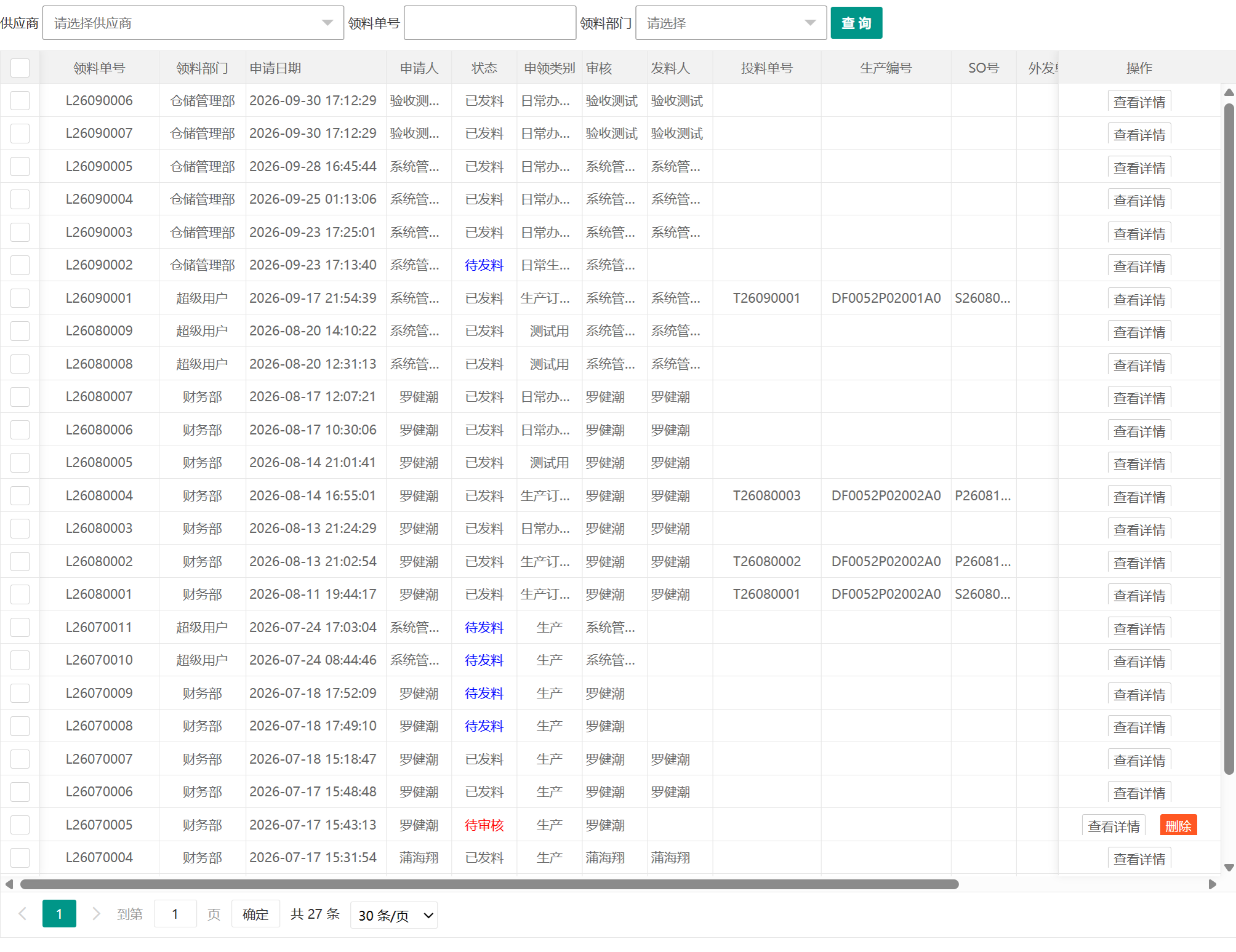Check the row checkbox for L26090006
The image size is (1236, 952).
tap(20, 101)
